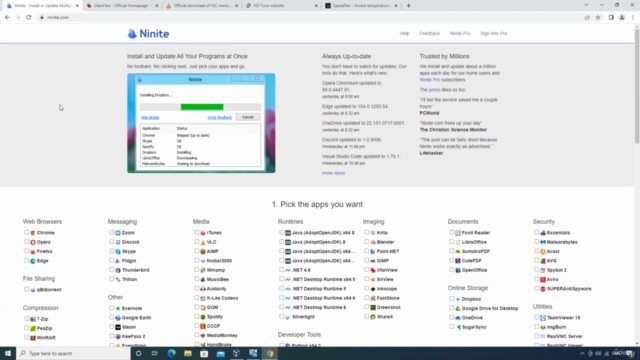Click the iTunes icon under Media
Image resolution: width=640 pixels, height=360 pixels.
click(x=203, y=233)
